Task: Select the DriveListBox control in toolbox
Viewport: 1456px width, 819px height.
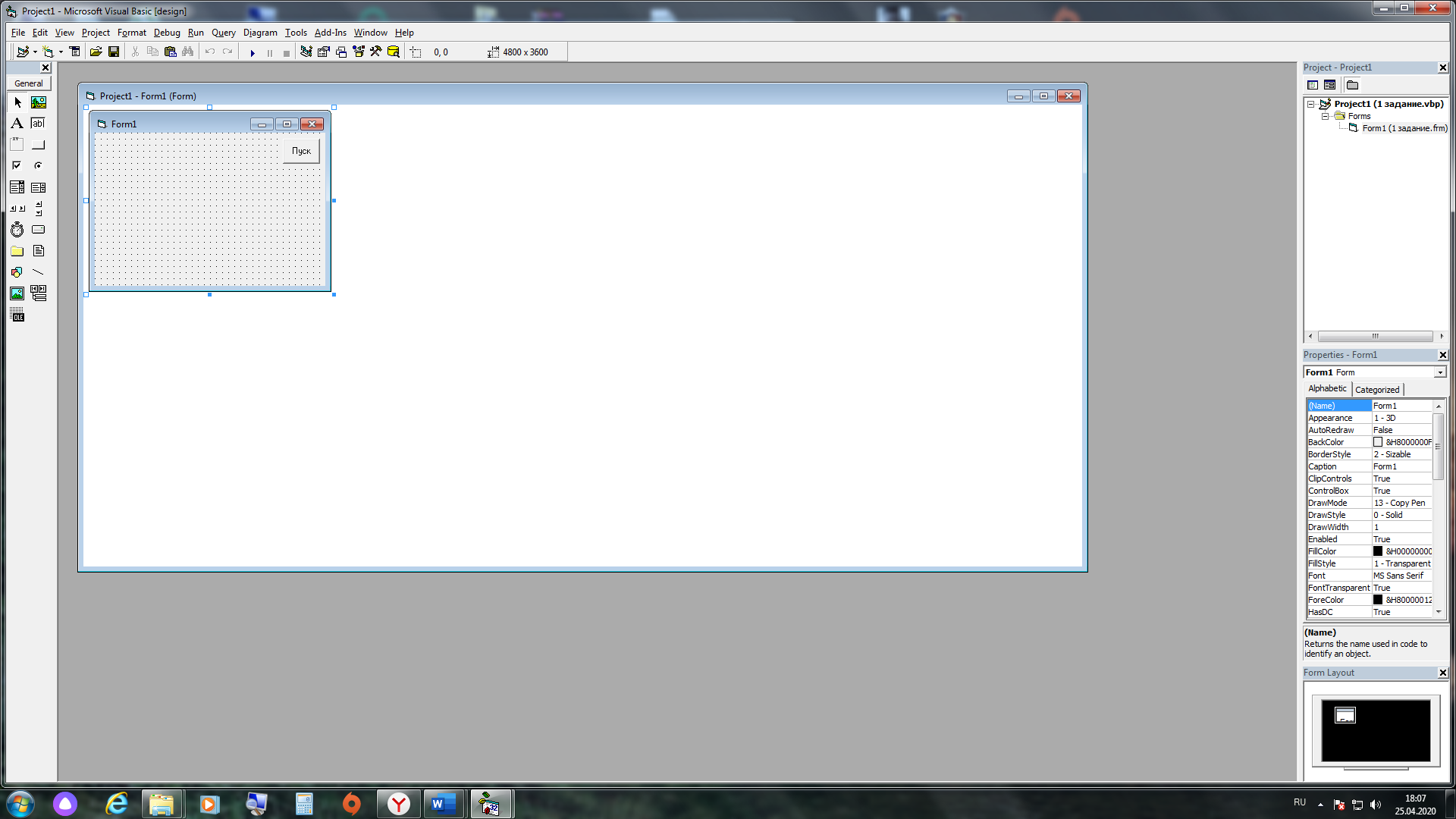Action: coord(39,230)
